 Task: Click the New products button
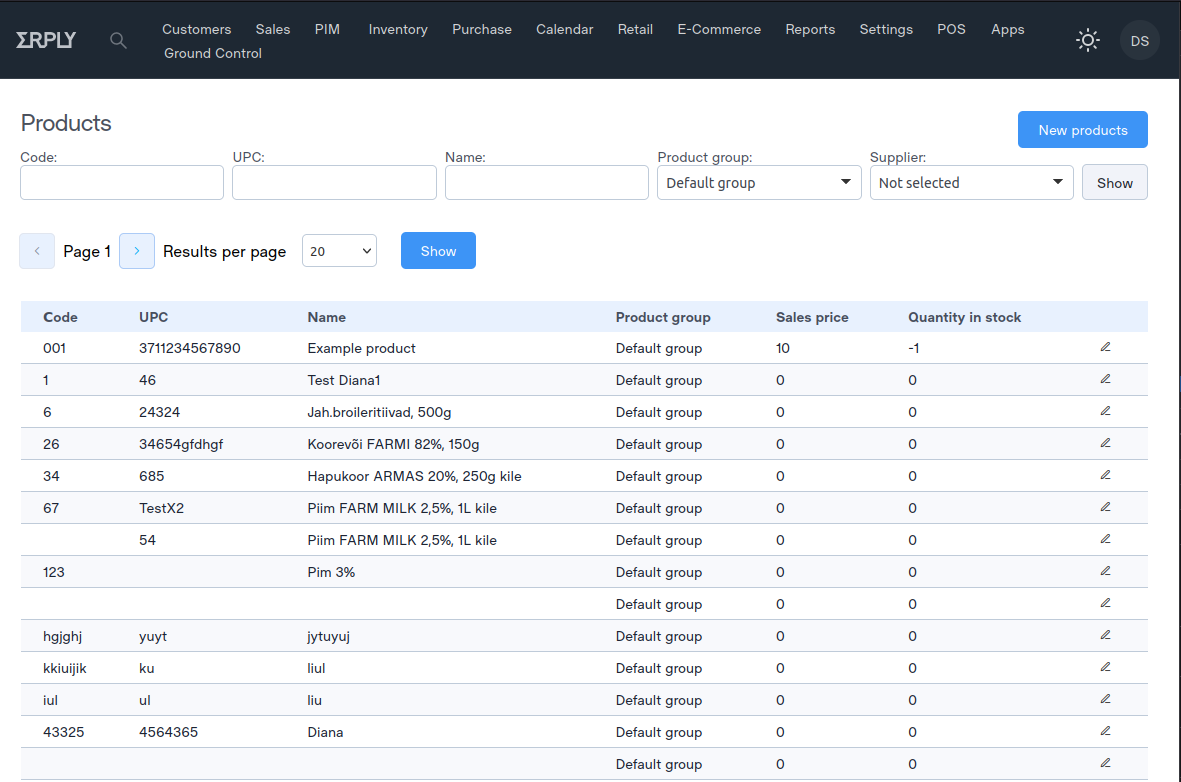pyautogui.click(x=1082, y=130)
